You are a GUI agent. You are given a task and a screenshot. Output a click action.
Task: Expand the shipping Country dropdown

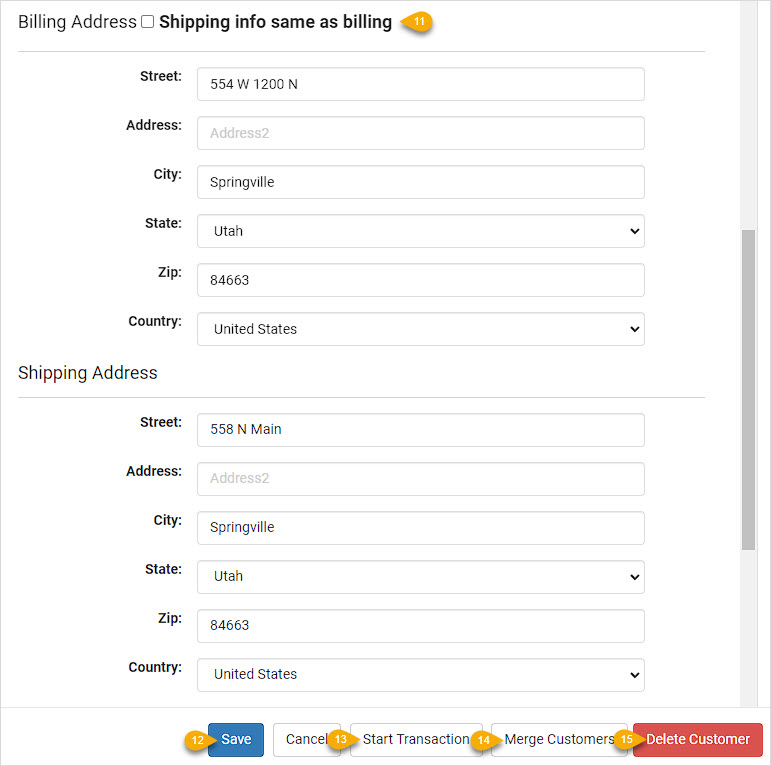pos(421,675)
